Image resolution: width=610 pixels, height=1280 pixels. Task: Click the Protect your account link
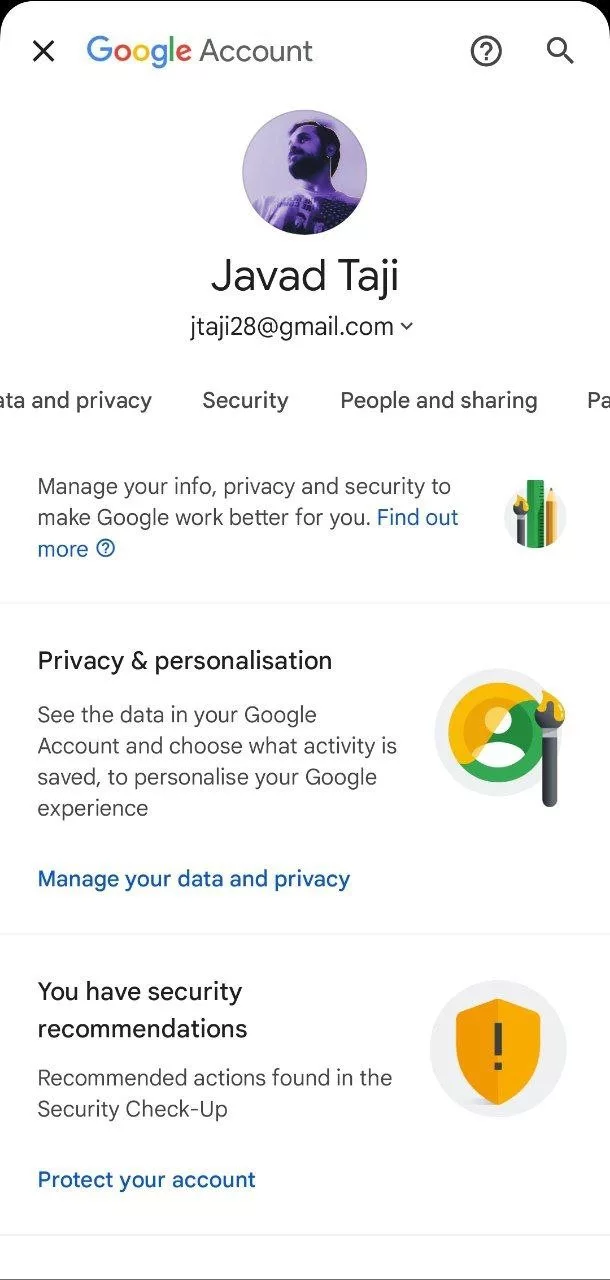146,1180
